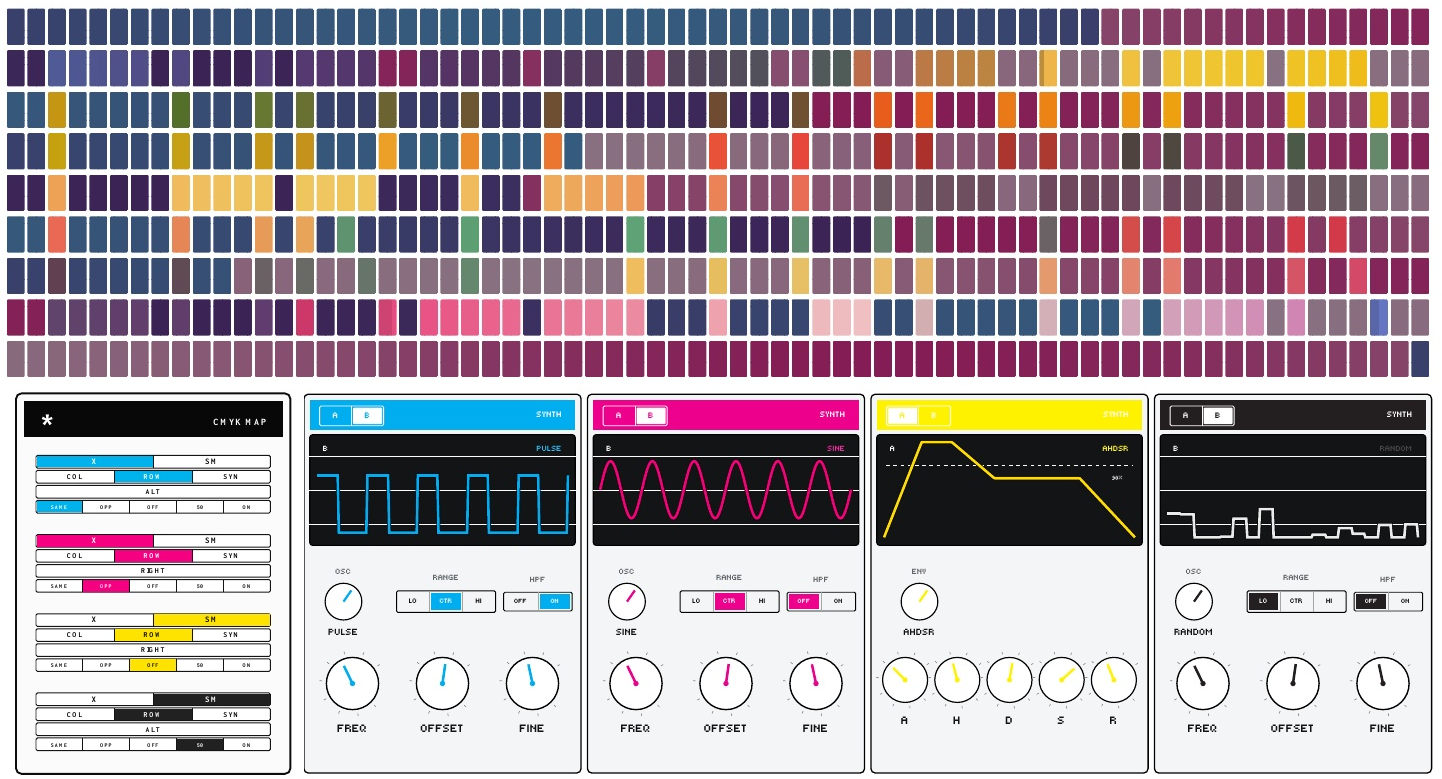
Task: Click the cyan OSC PULSE knob
Action: click(343, 602)
